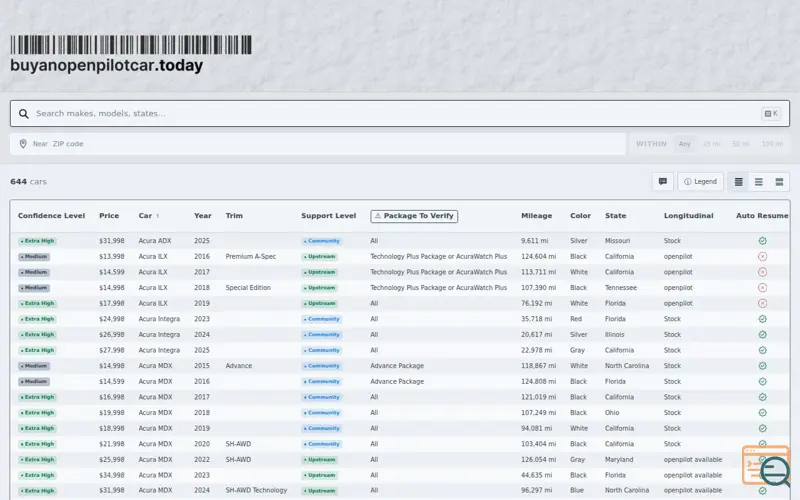
Task: Click Auto Resume check for 2025 Acura Integra
Action: click(762, 351)
